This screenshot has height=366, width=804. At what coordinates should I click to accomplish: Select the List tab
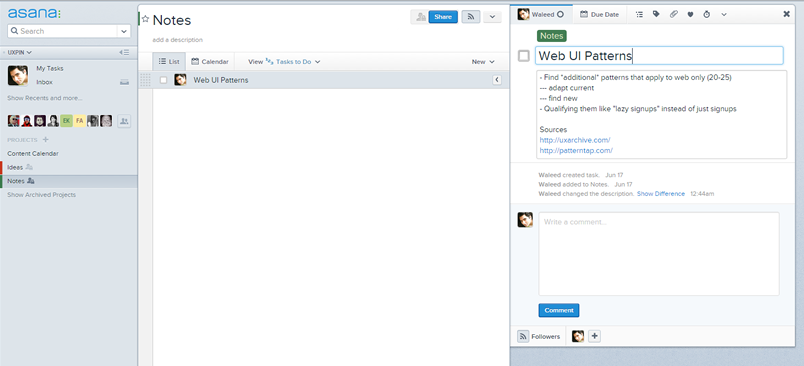169,62
